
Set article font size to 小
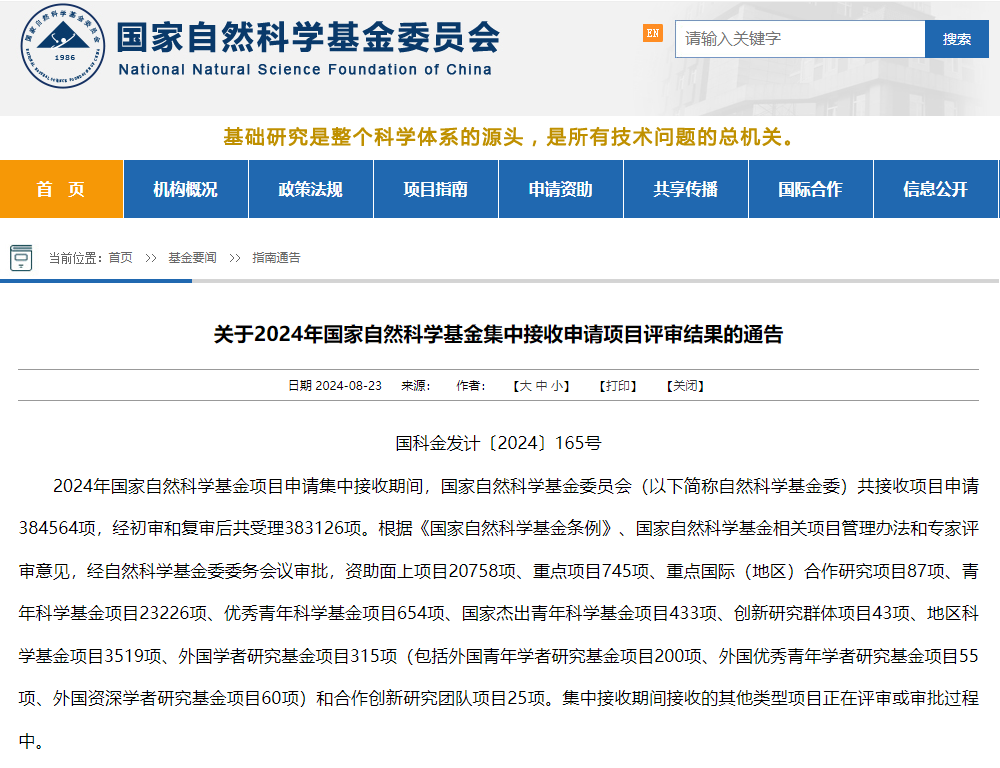tap(557, 386)
